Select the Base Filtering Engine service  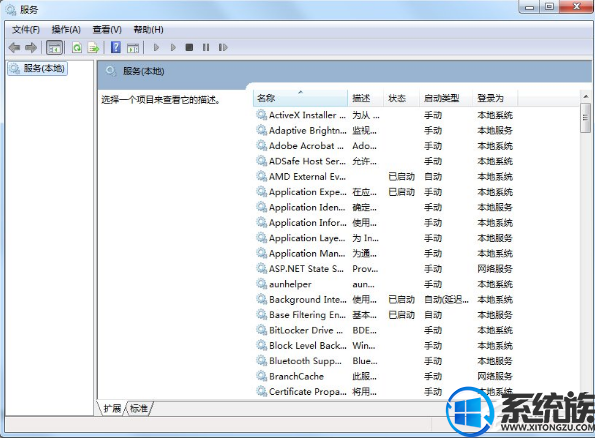[x=385, y=315]
